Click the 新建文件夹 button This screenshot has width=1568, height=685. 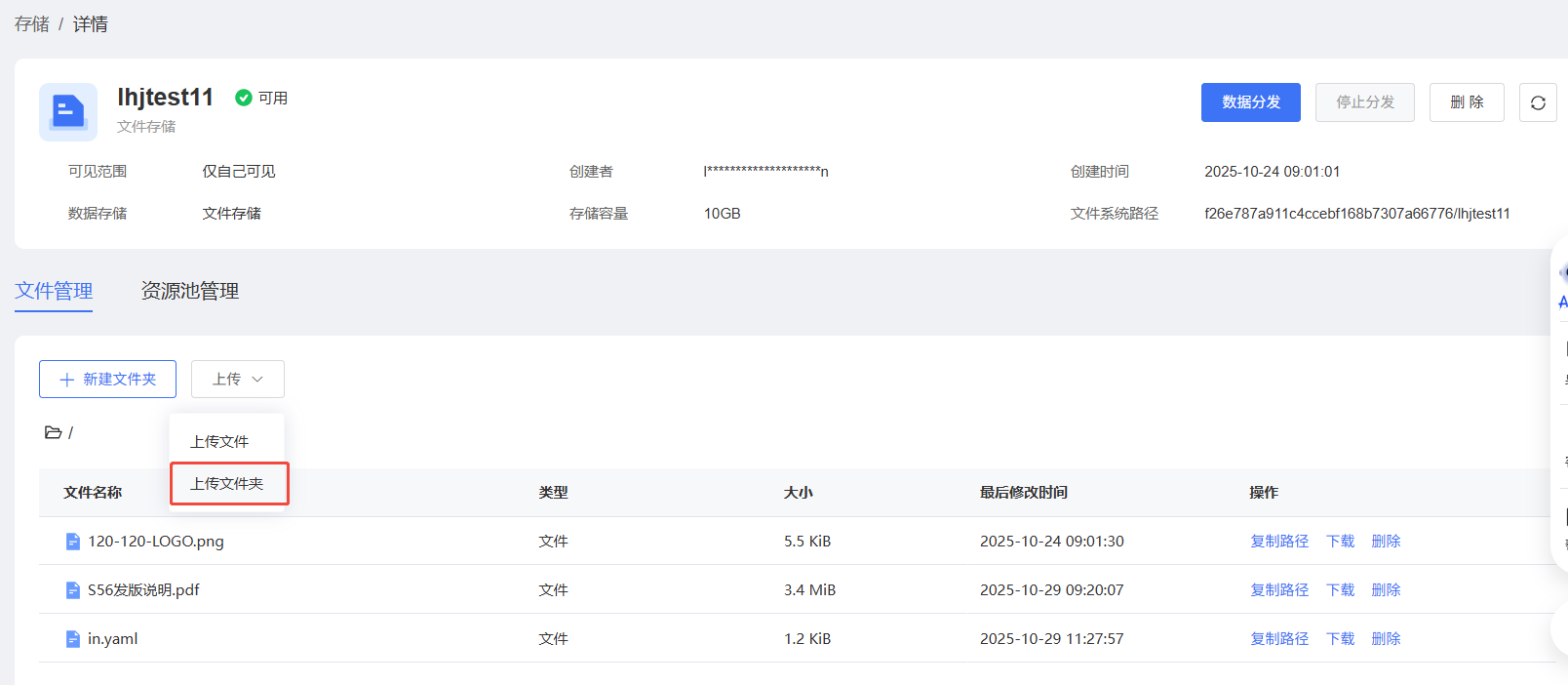(x=107, y=379)
